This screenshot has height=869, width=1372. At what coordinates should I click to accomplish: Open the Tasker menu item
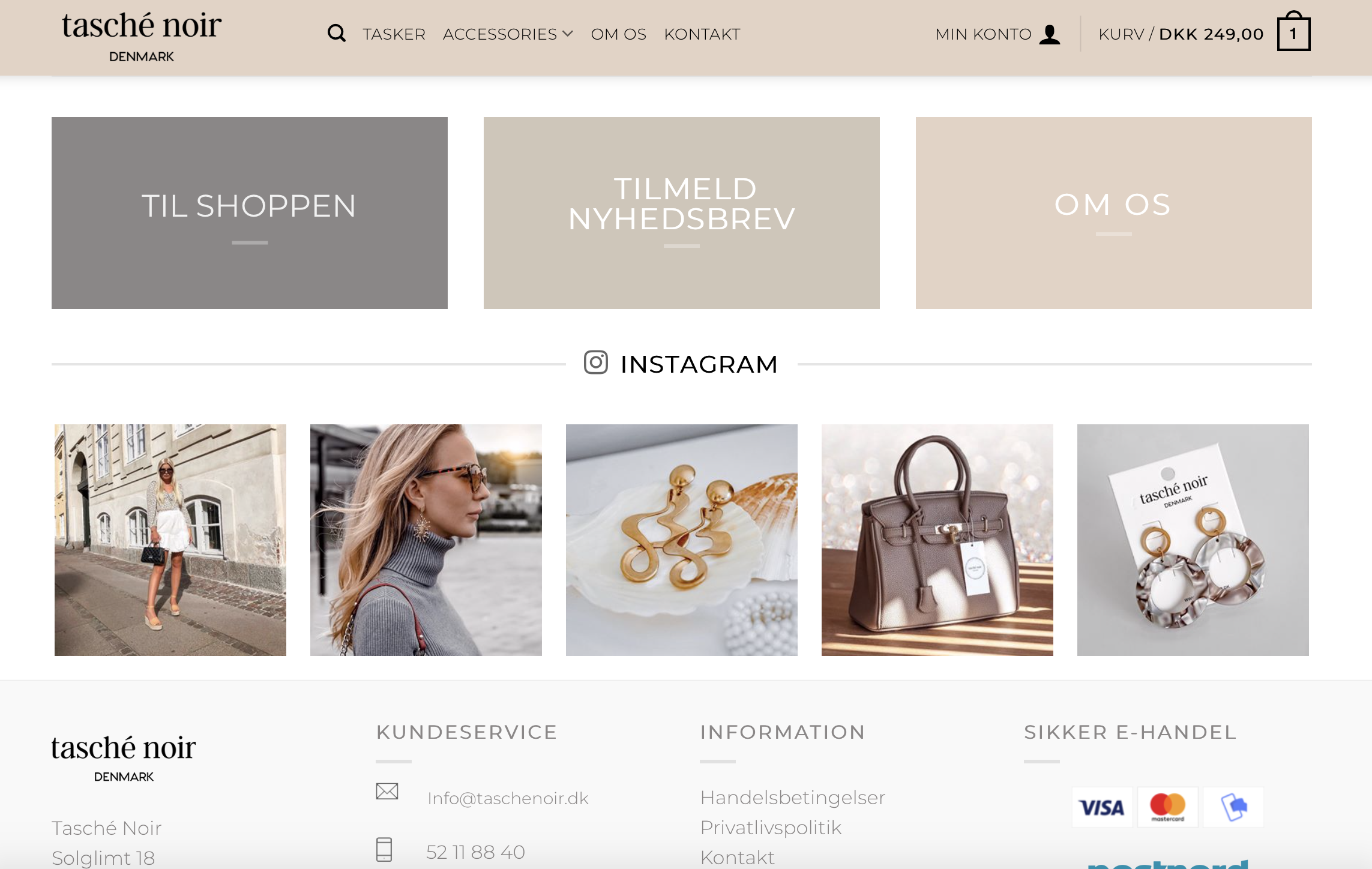[394, 34]
